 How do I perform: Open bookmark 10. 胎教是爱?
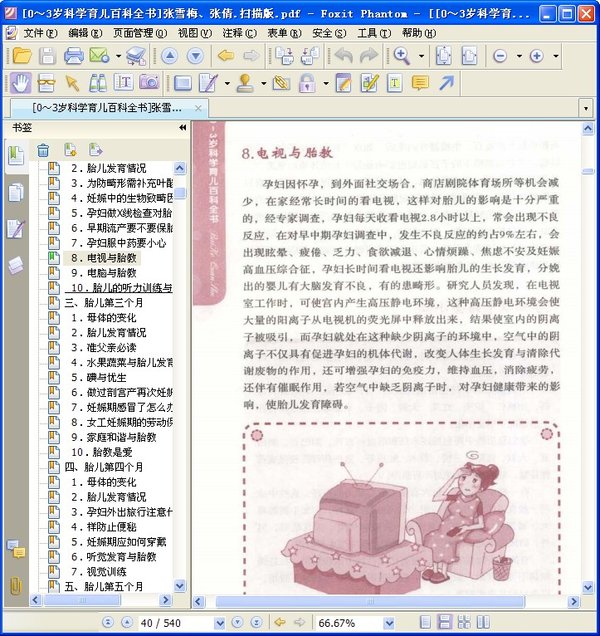coord(102,452)
